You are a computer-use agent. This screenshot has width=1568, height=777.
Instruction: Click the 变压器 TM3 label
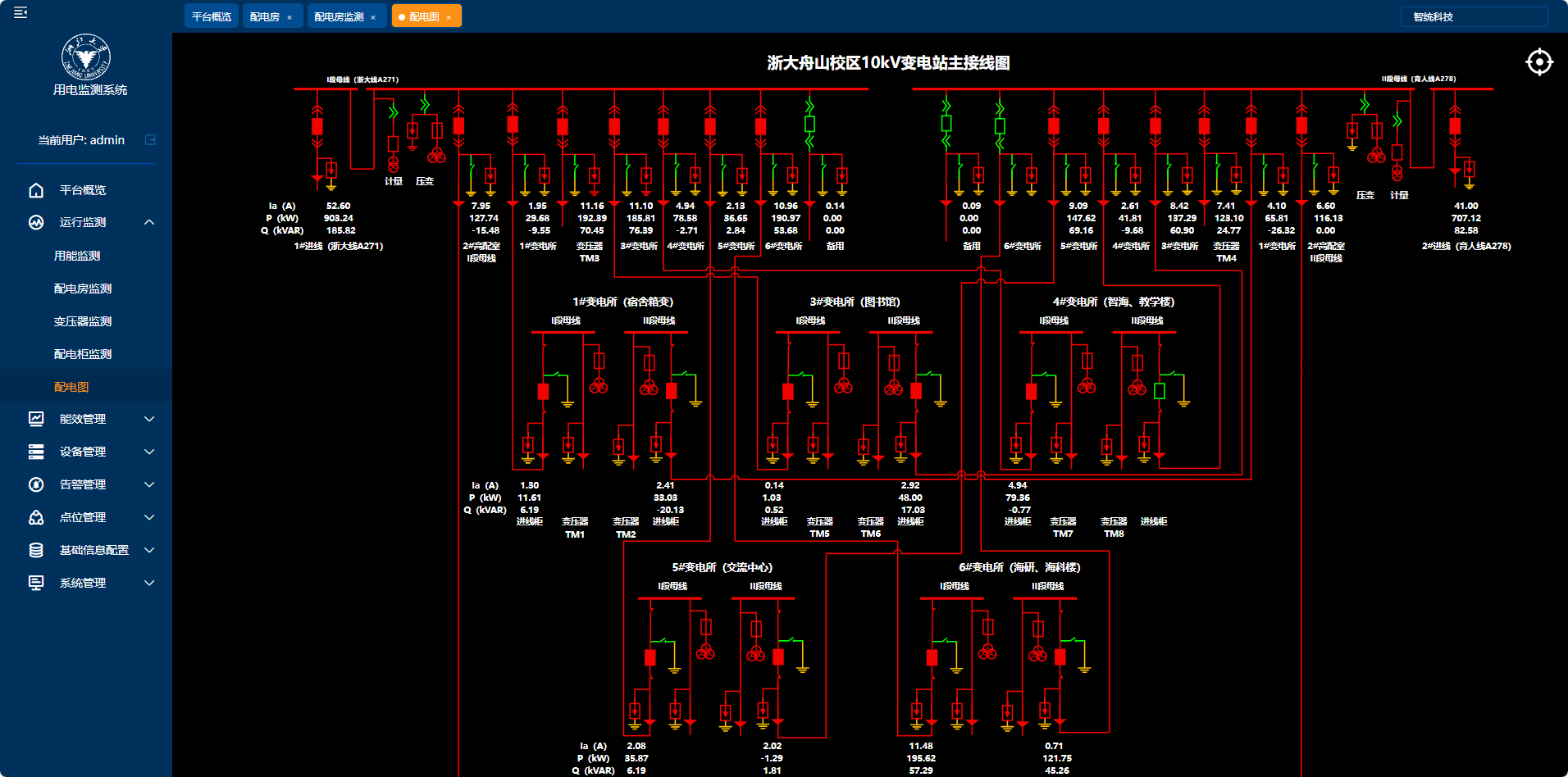[590, 252]
